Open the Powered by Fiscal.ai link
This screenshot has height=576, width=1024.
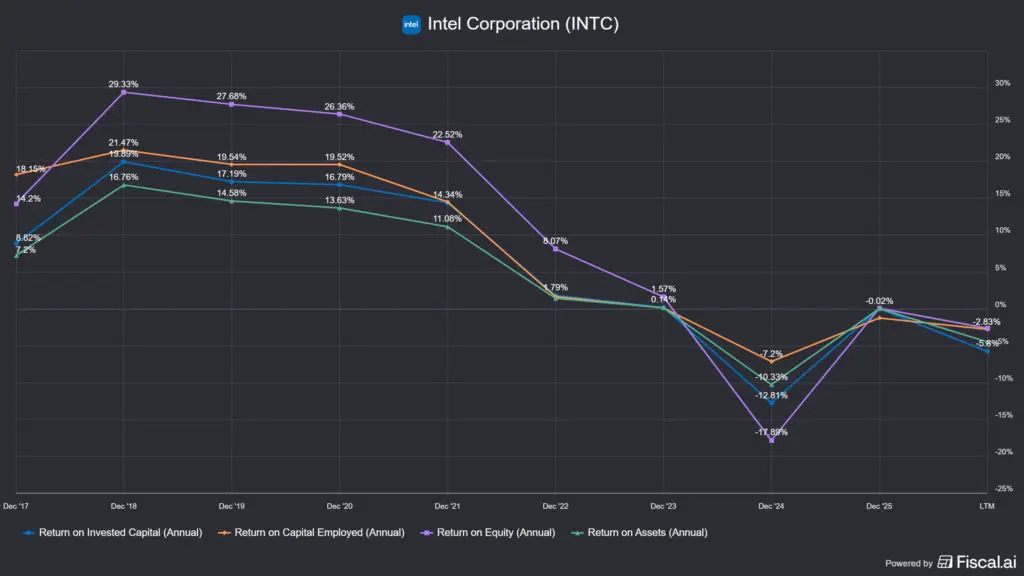(x=950, y=562)
